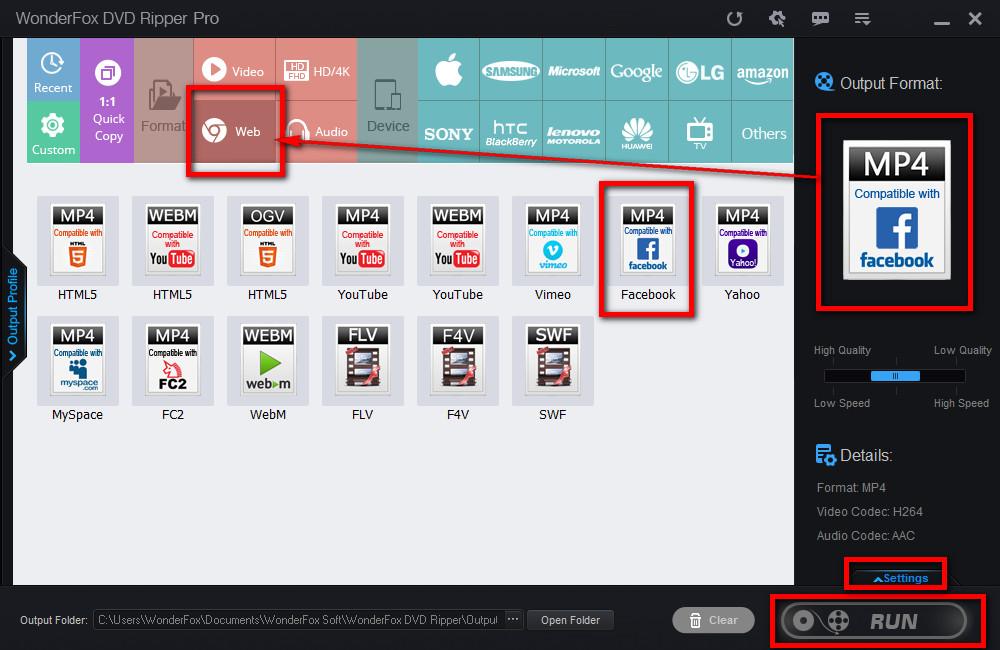Start ripping with the RUN button

tap(874, 620)
